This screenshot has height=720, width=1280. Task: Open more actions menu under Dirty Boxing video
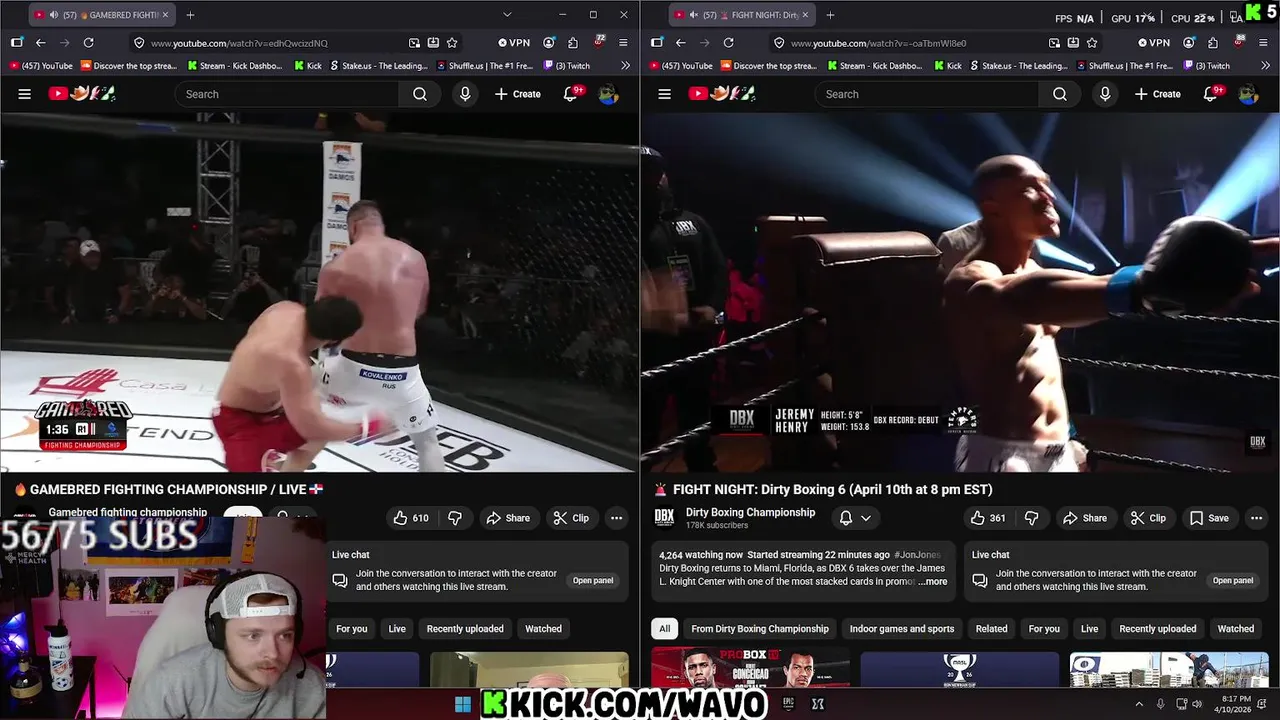(x=1257, y=518)
